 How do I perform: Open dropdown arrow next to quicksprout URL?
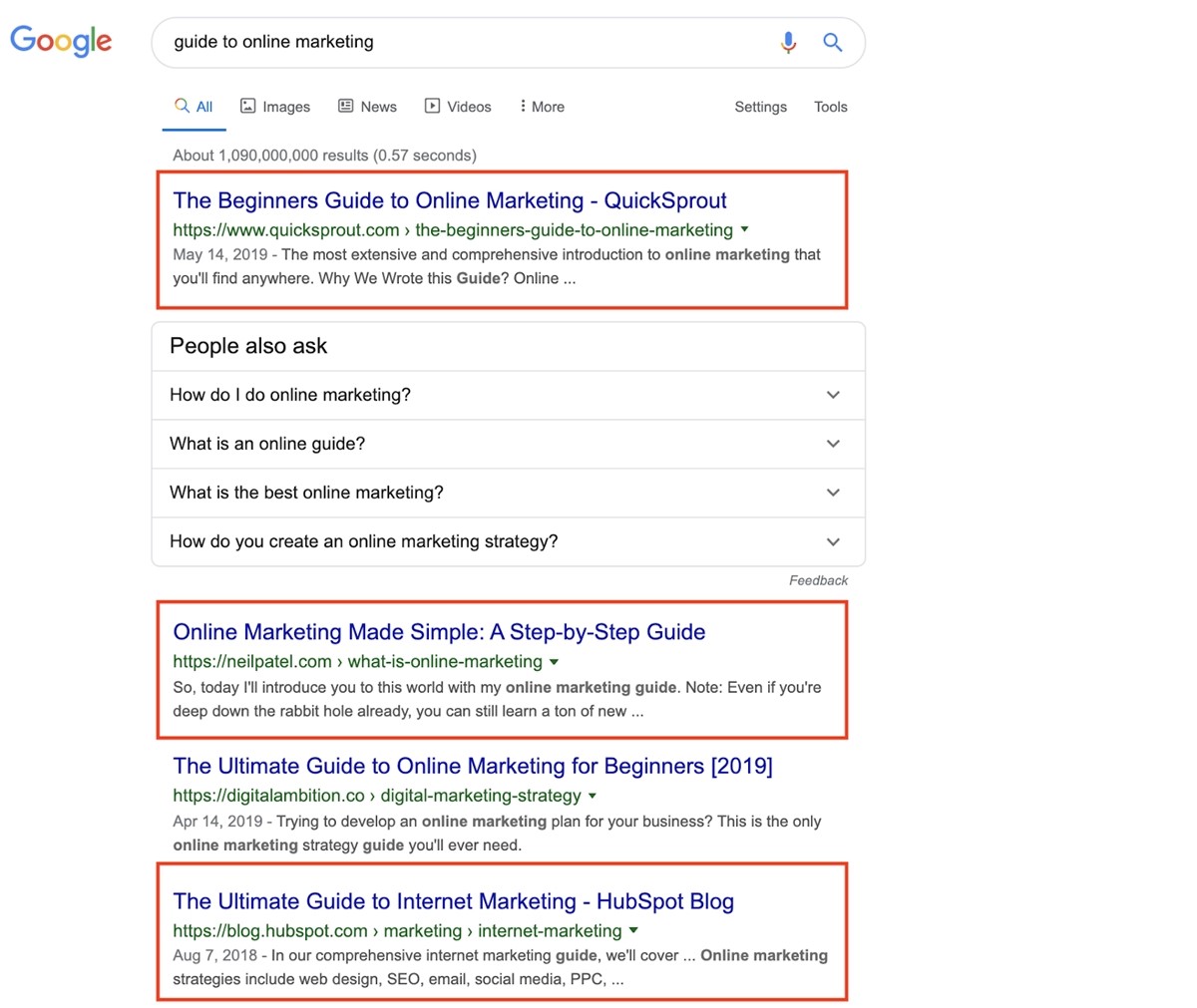[744, 229]
